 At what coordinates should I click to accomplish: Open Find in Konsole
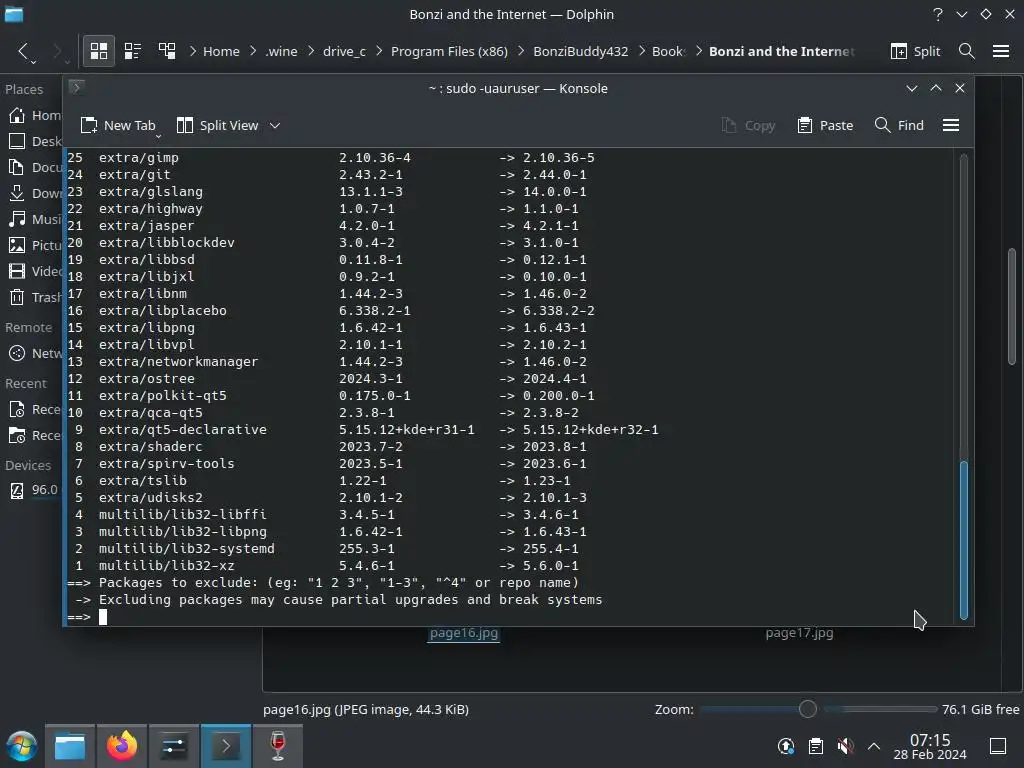tap(899, 125)
